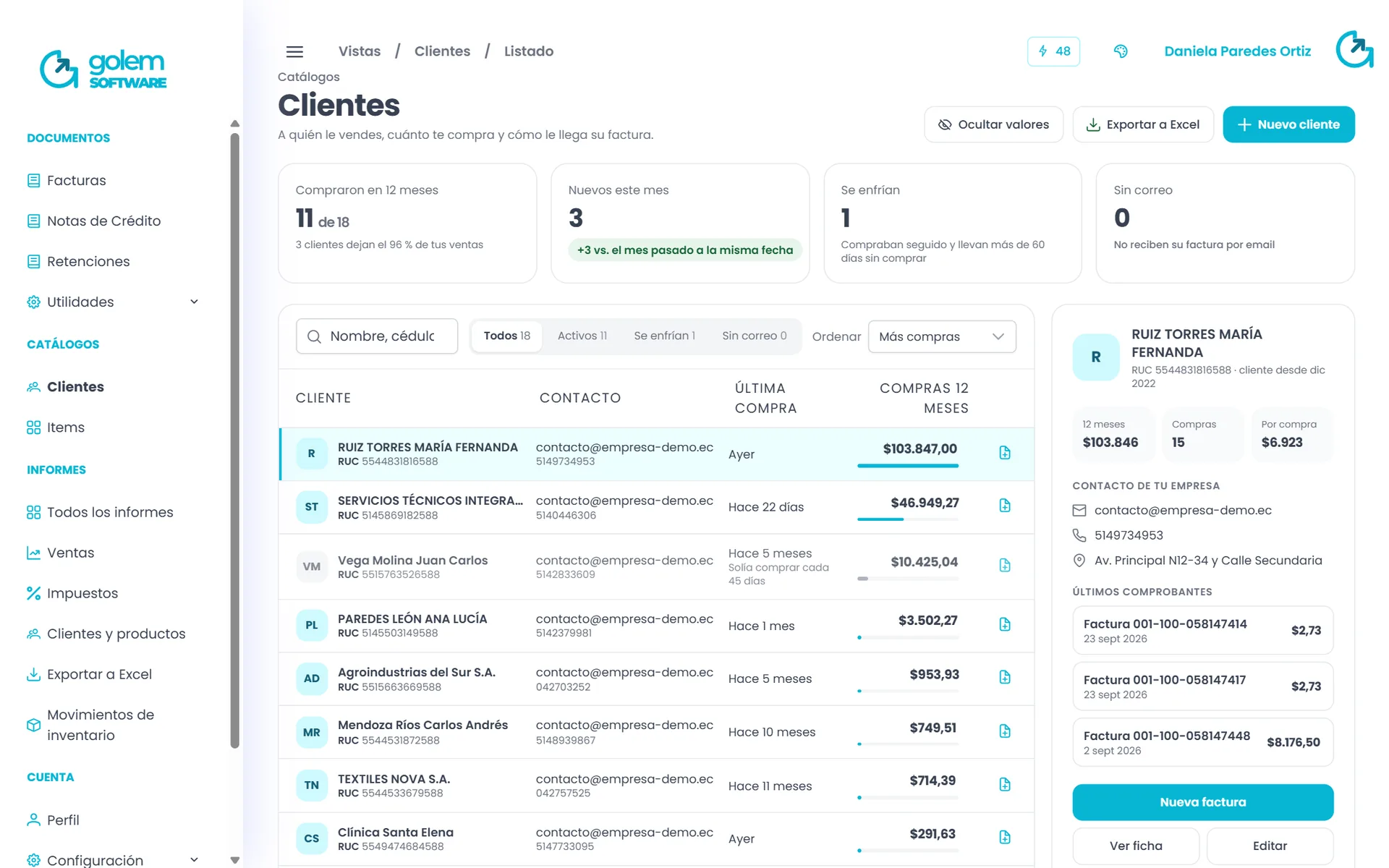This screenshot has height=868, width=1389.
Task: Click the Nuevos este mes summary card
Action: 680,223
